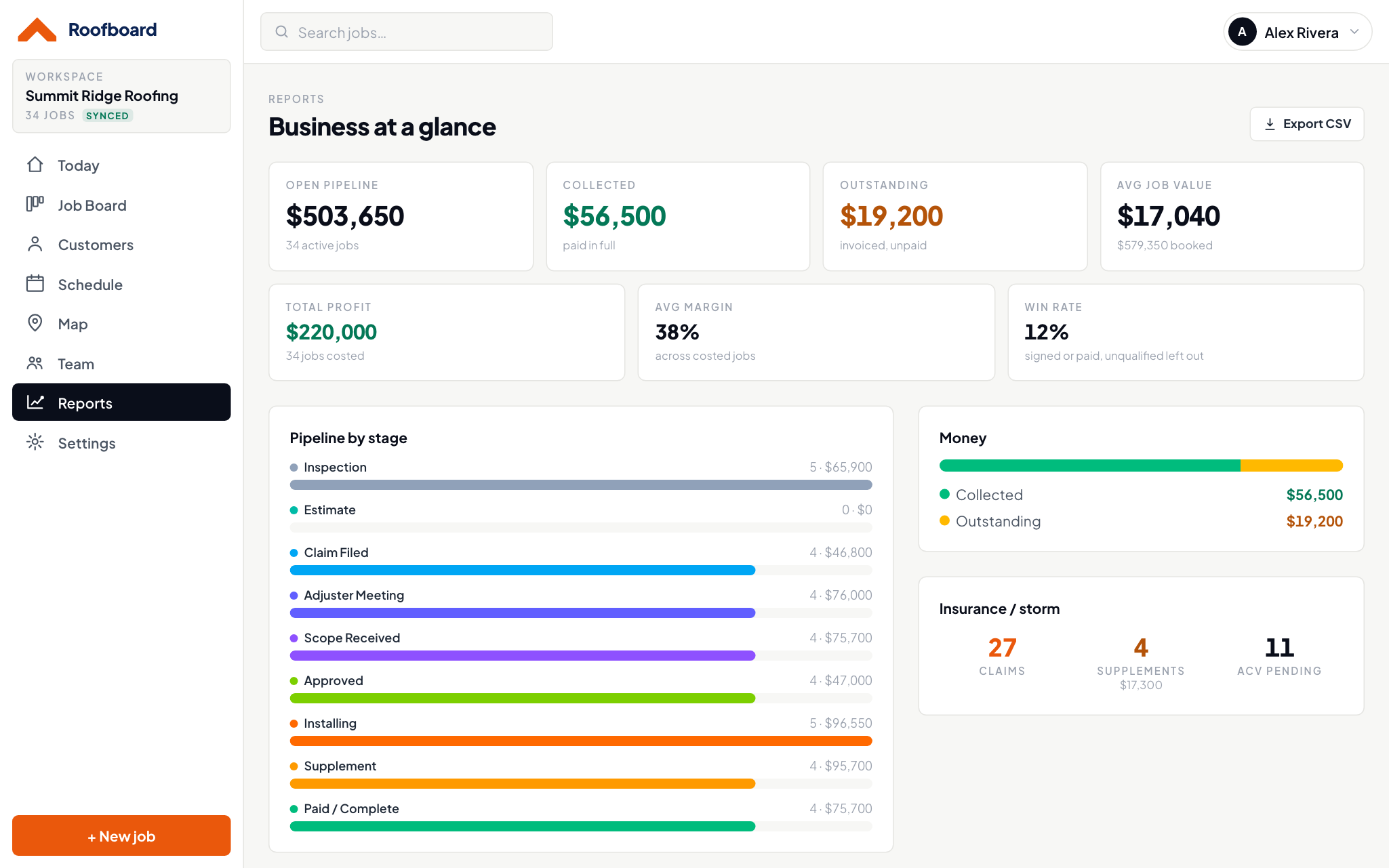Click the Installing stage orange bar
The image size is (1389, 868).
tap(581, 741)
